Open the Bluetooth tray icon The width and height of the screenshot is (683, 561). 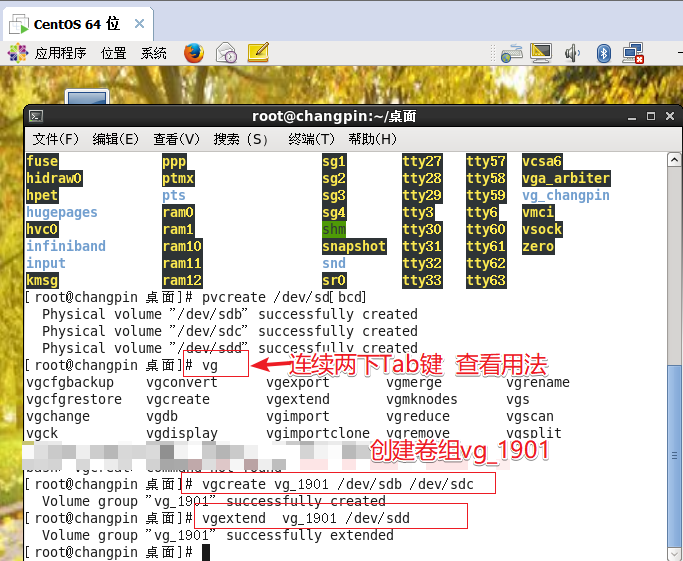point(604,53)
